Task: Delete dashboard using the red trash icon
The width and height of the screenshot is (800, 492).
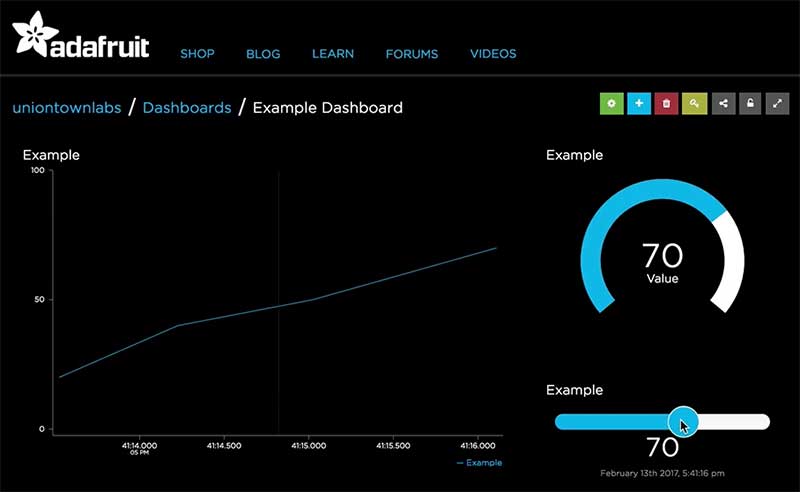Action: pyautogui.click(x=667, y=103)
